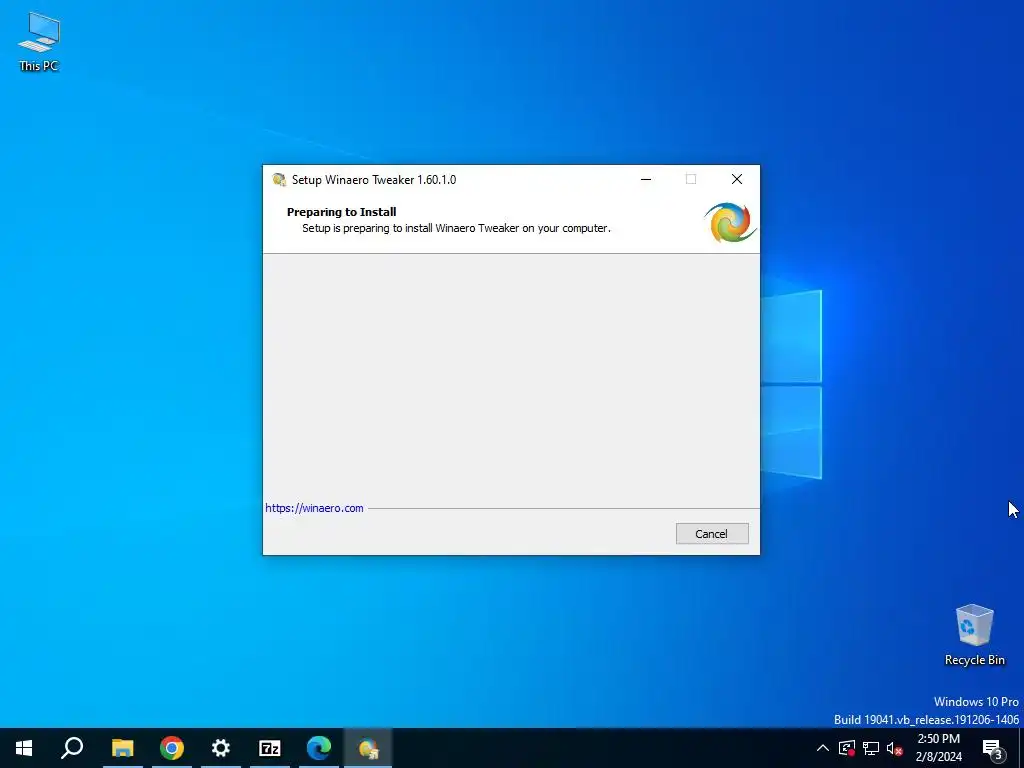Image resolution: width=1024 pixels, height=768 pixels.
Task: Click the 'Setup Winaero Tweaker 1.60.1.0' title
Action: click(x=374, y=180)
